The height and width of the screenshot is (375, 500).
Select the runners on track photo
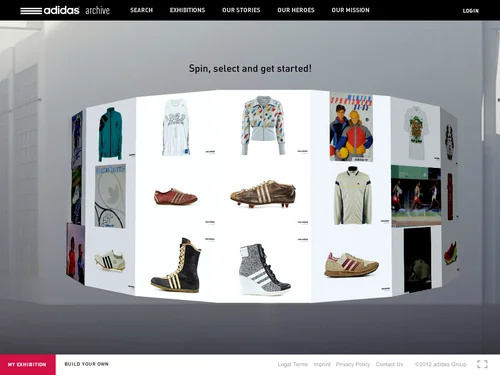416,196
